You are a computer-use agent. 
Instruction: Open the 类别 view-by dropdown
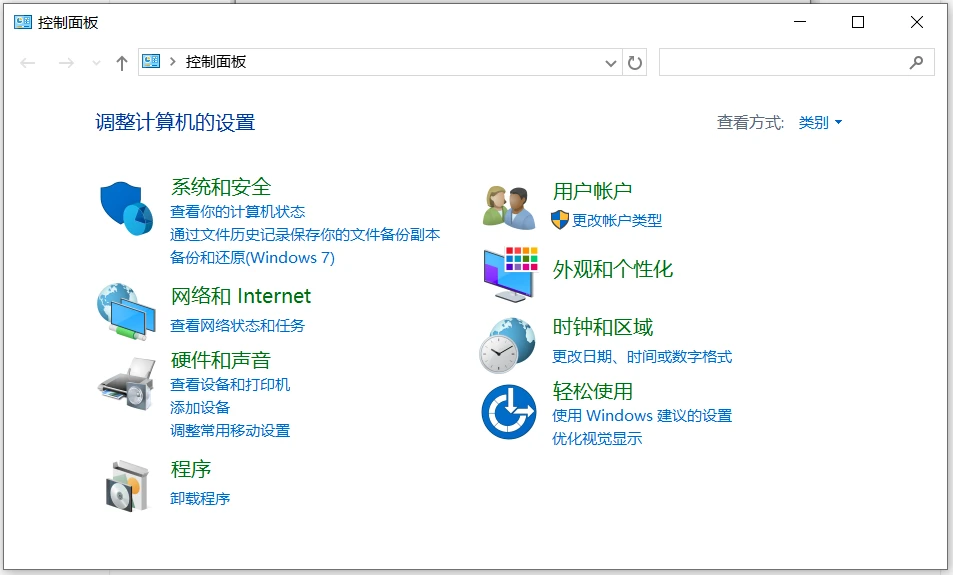820,122
